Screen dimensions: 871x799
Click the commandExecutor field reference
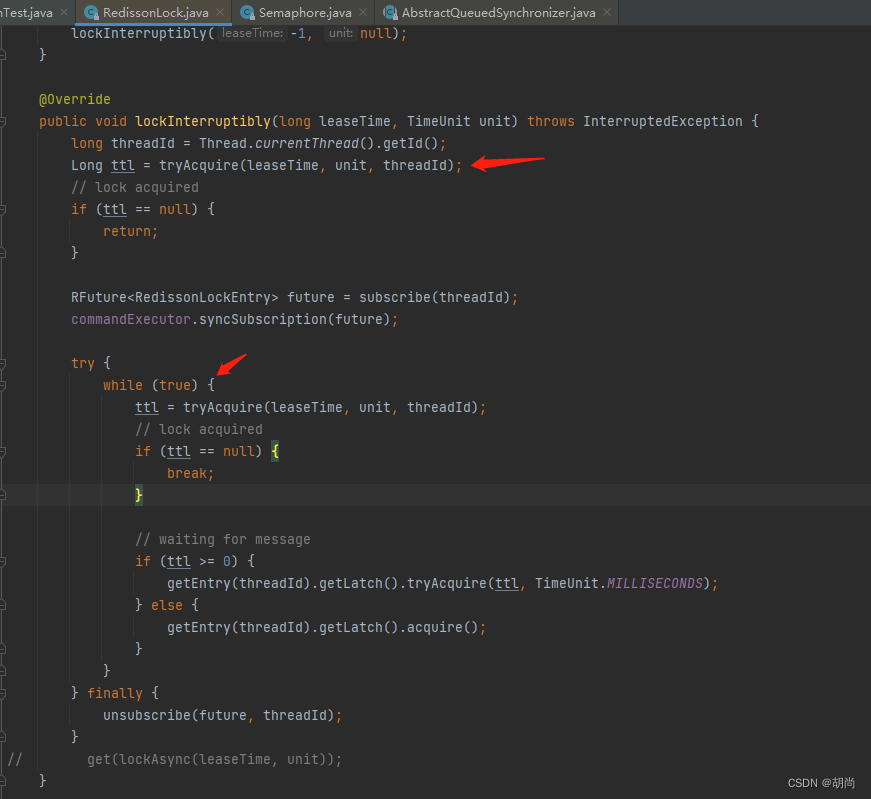click(131, 319)
